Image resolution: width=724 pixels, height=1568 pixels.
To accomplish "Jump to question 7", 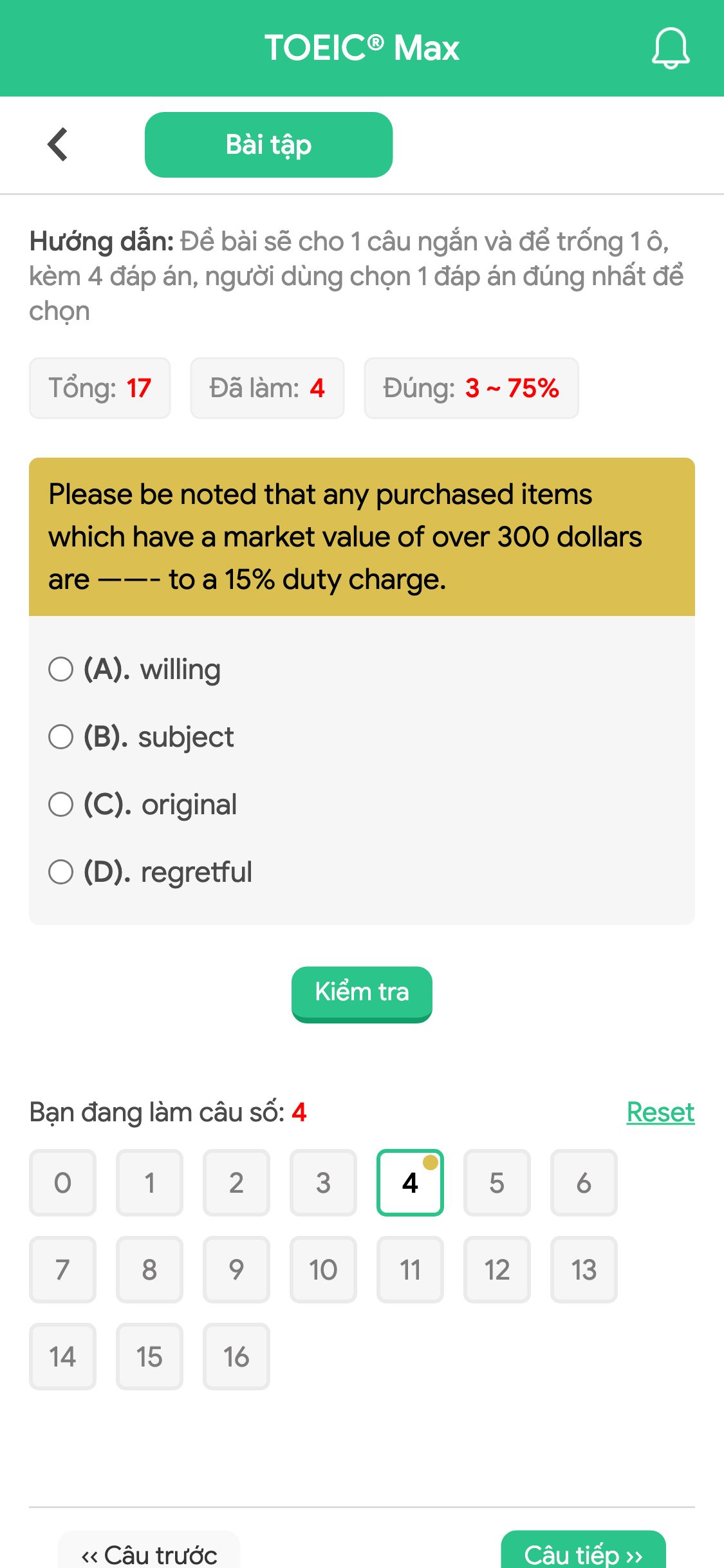I will click(x=62, y=1269).
